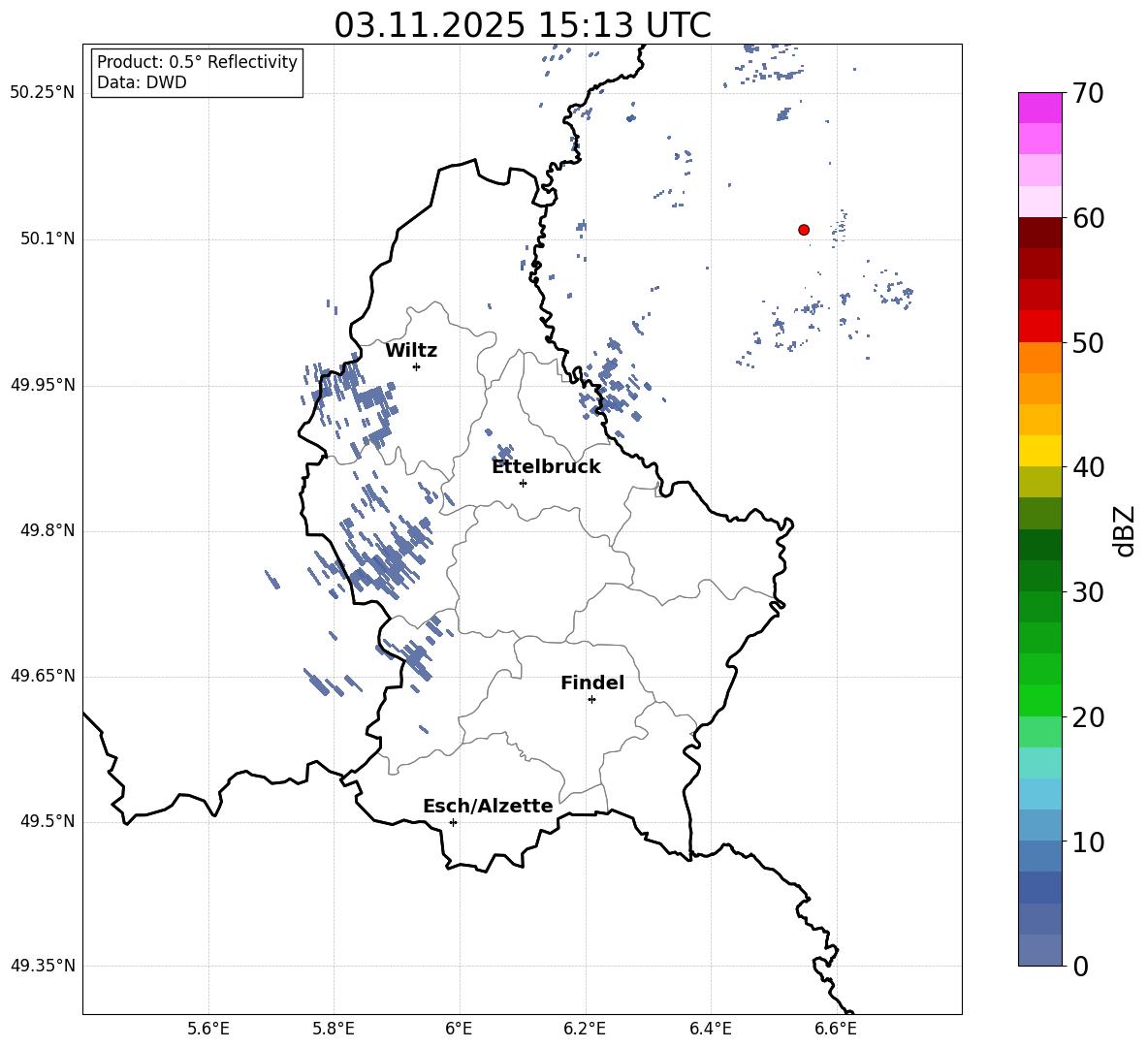1148x1048 pixels.
Task: Click the 70 colorbar tick label
Action: click(1089, 93)
